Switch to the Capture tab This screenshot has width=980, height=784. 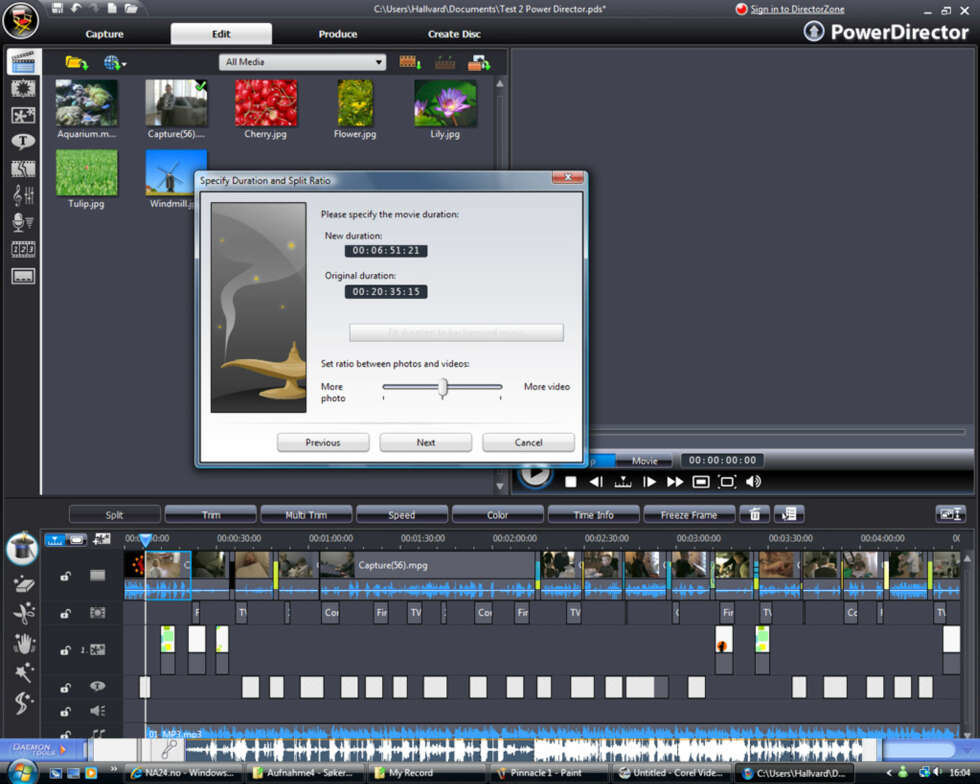pyautogui.click(x=104, y=34)
